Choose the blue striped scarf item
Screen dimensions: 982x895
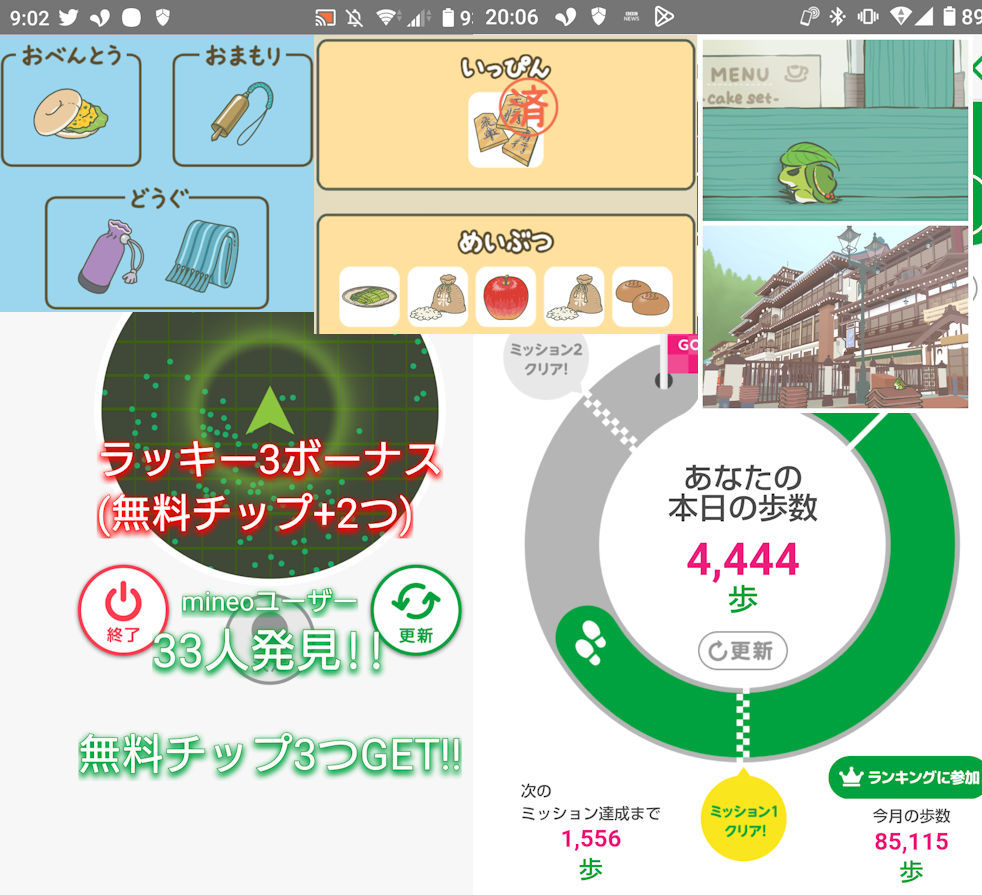point(202,254)
